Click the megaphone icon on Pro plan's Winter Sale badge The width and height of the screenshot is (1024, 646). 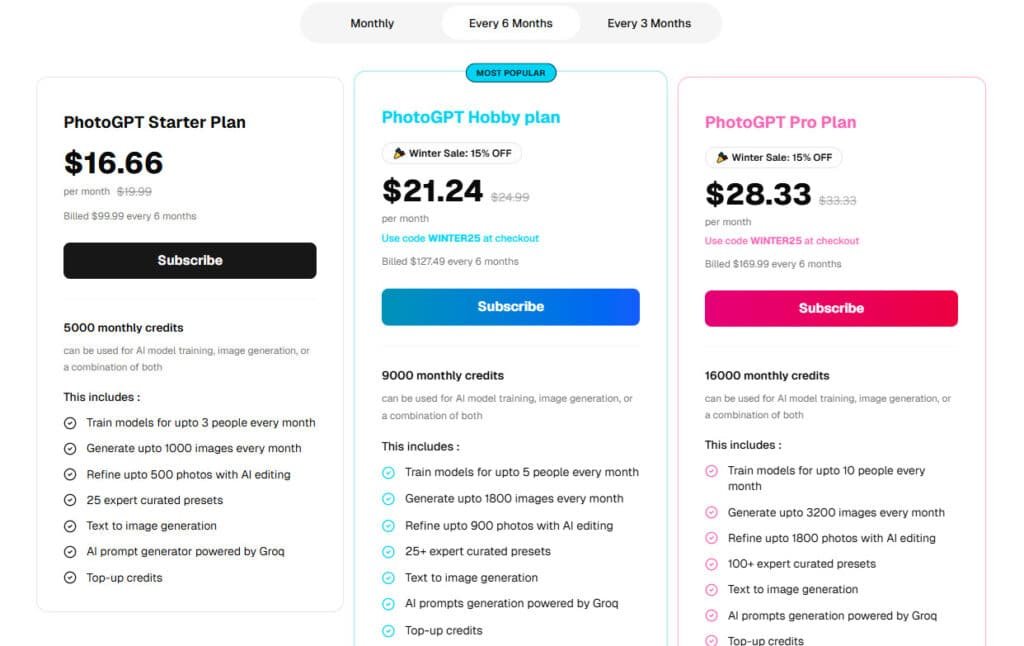tap(723, 157)
